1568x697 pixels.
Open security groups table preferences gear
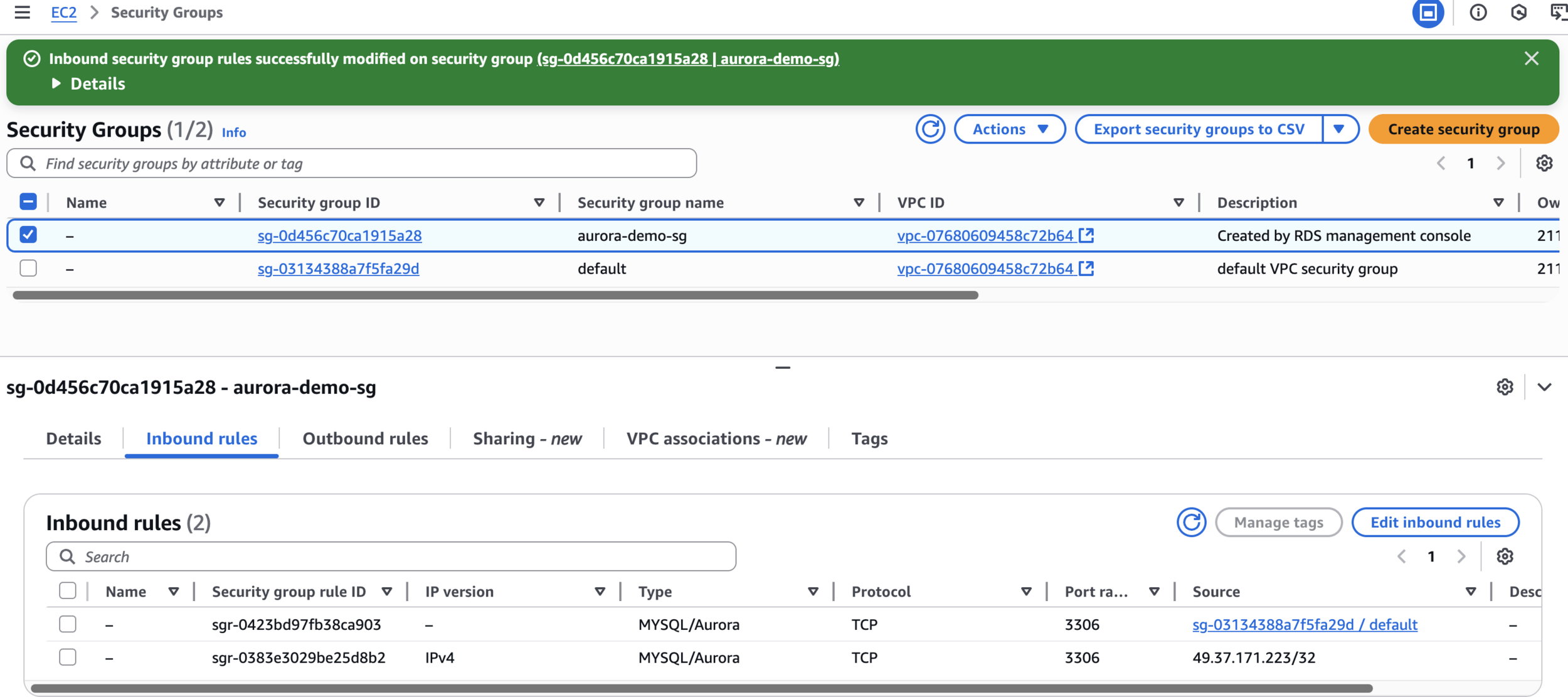tap(1544, 163)
